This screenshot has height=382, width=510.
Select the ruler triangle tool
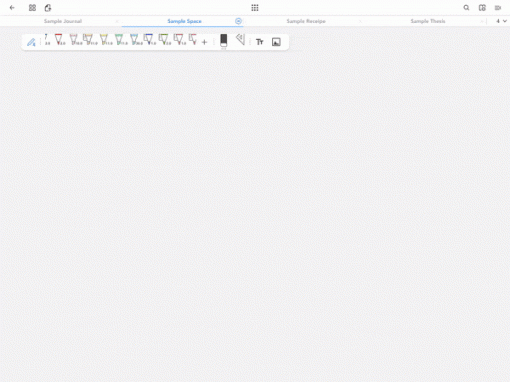[x=240, y=40]
